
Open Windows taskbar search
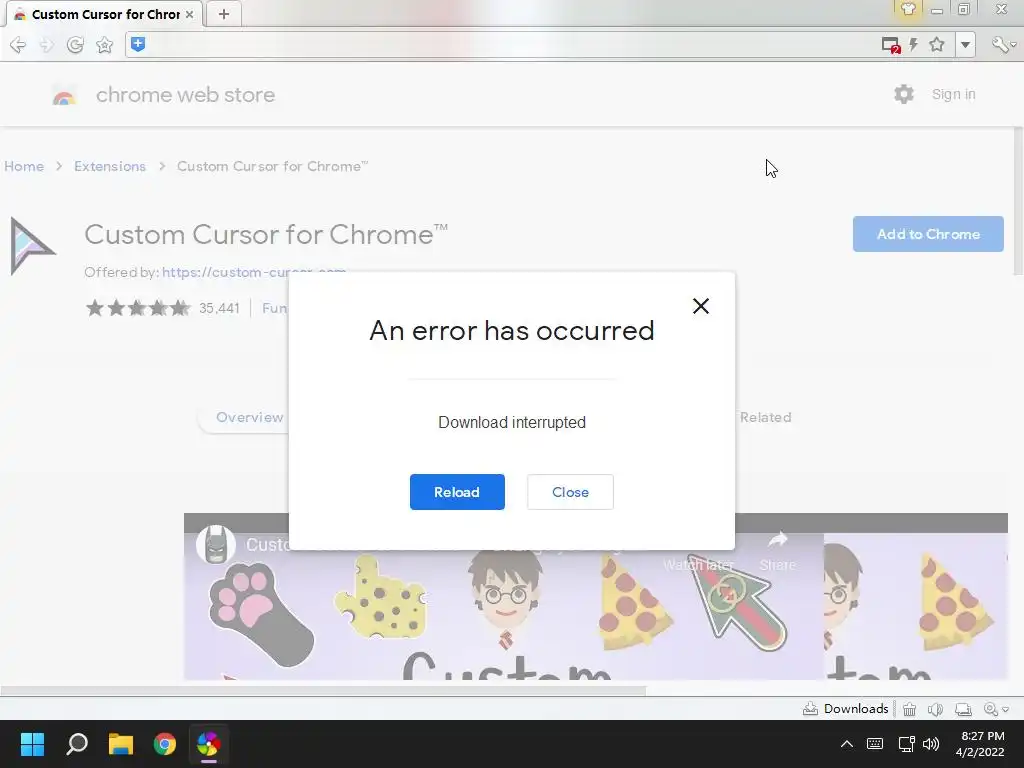(x=77, y=744)
